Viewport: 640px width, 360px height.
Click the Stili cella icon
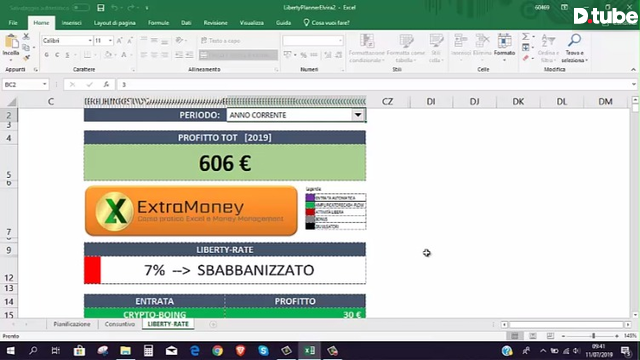point(436,42)
